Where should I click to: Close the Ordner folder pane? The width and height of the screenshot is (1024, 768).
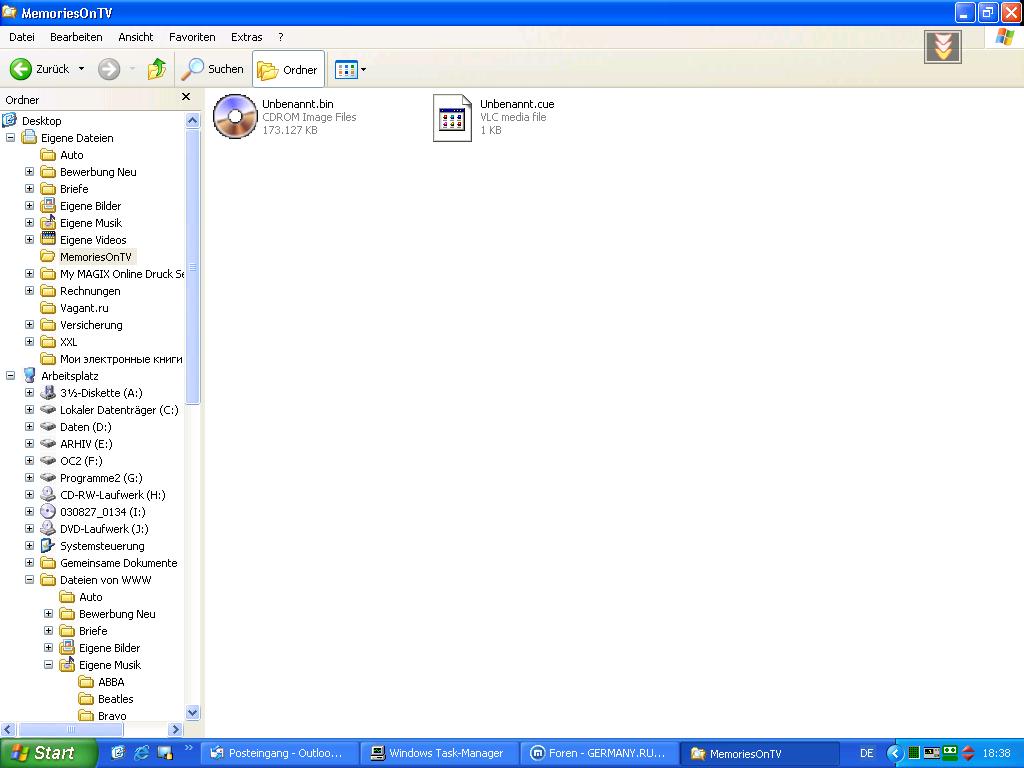click(186, 97)
